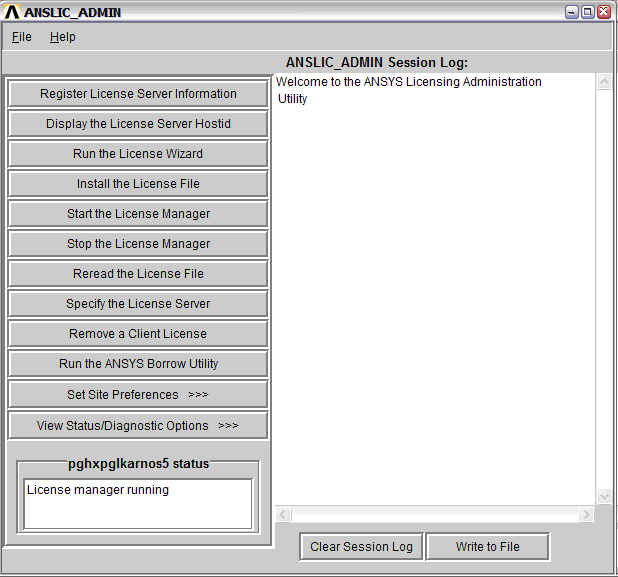Close the ANSLIC_ADMIN window
The image size is (618, 577).
(x=604, y=12)
